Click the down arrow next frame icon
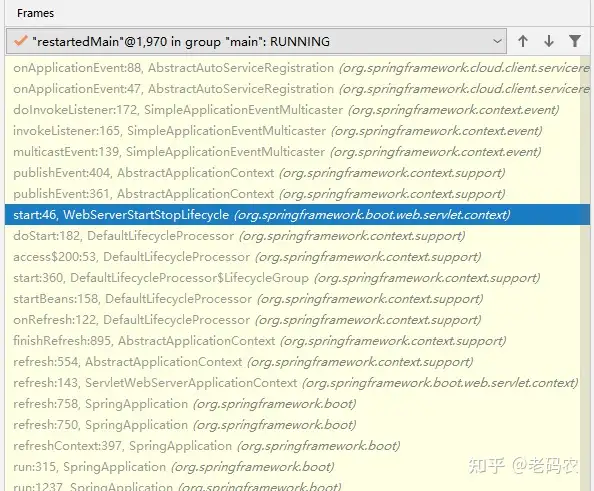The width and height of the screenshot is (594, 491). tap(549, 41)
